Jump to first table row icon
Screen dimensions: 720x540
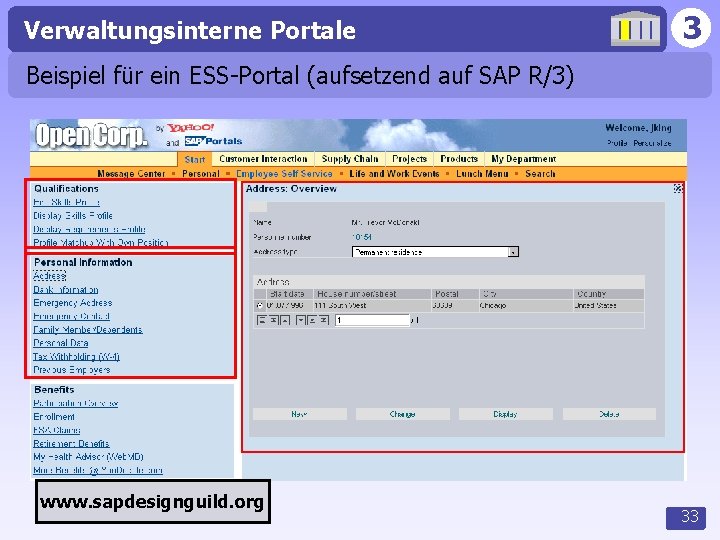[261, 320]
